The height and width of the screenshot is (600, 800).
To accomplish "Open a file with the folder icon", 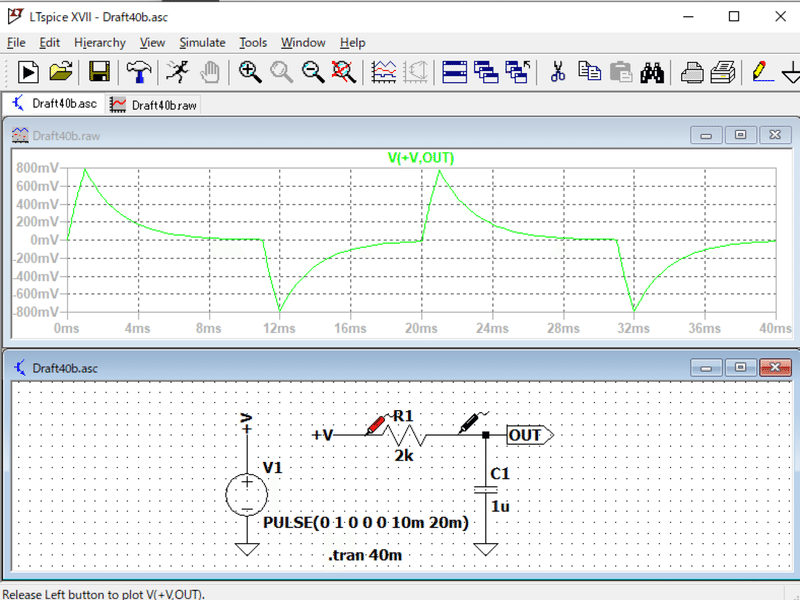I will click(61, 72).
